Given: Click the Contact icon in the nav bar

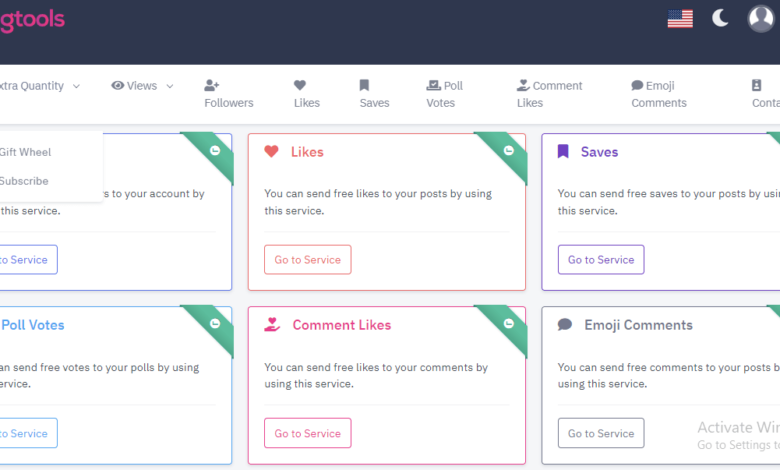Looking at the screenshot, I should (756, 86).
